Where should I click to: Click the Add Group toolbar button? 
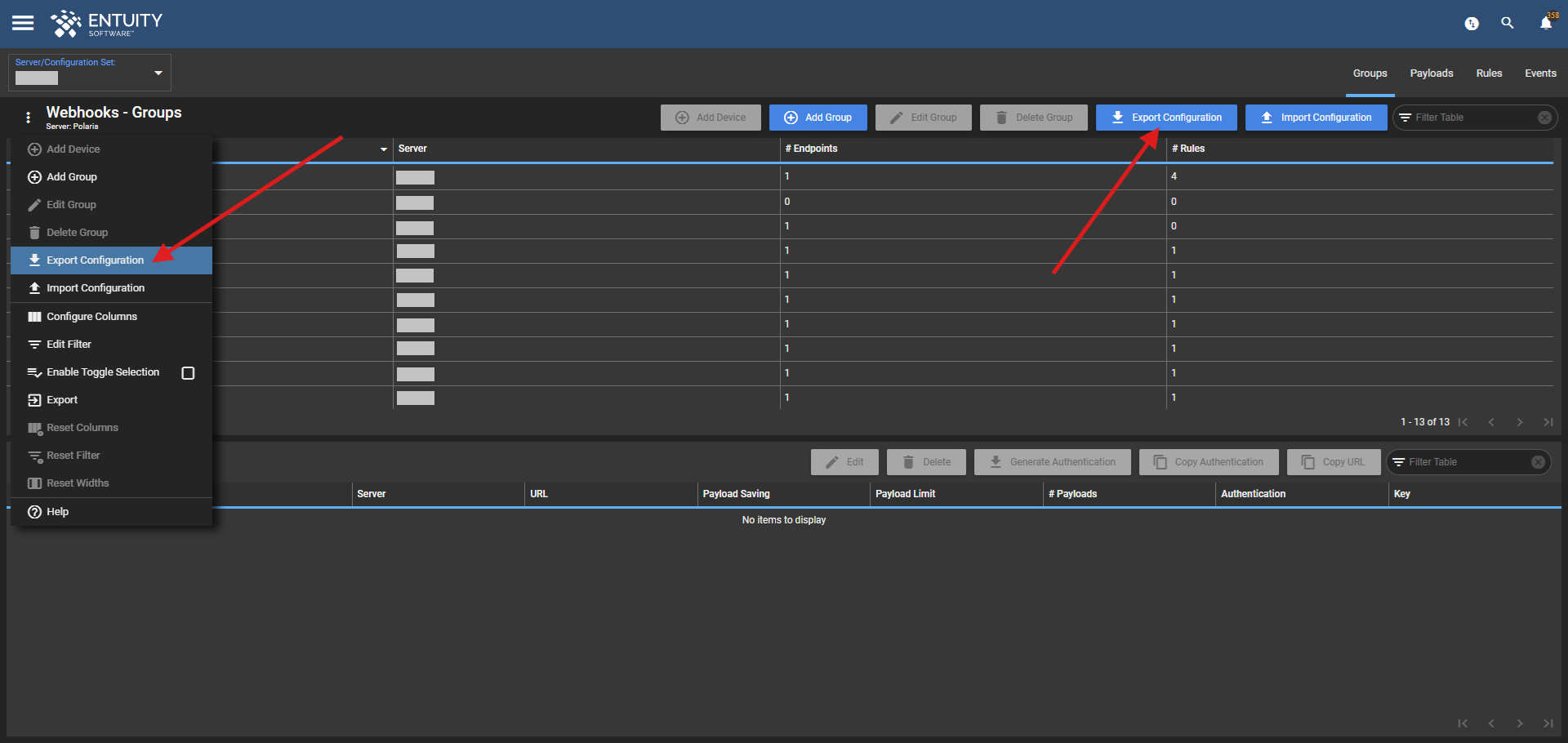818,118
